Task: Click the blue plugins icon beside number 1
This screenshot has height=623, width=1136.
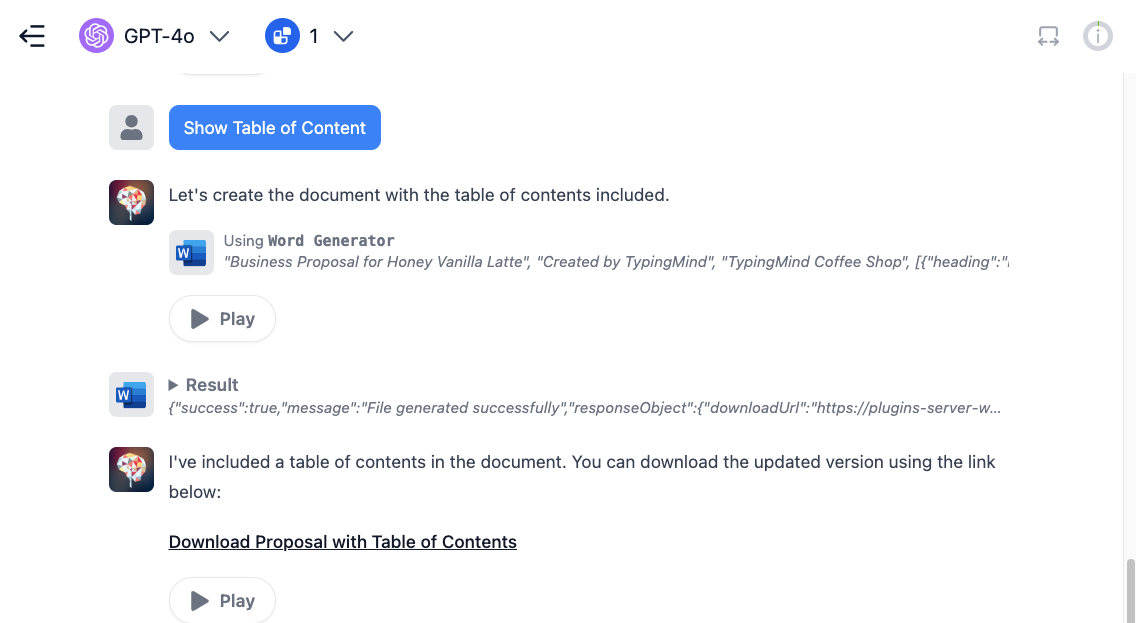Action: click(x=283, y=35)
